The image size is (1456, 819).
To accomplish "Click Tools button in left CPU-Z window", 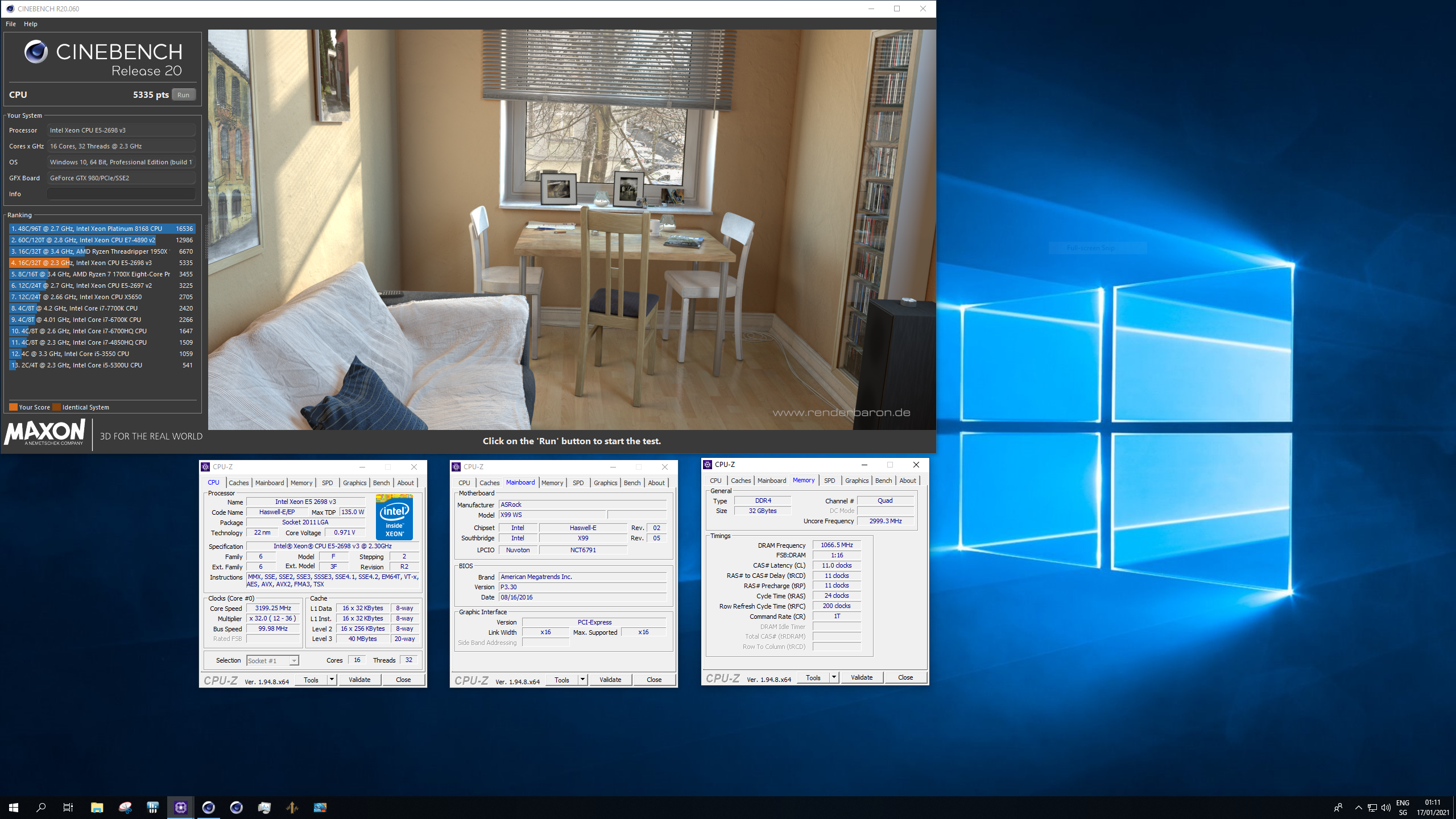I will [x=311, y=680].
